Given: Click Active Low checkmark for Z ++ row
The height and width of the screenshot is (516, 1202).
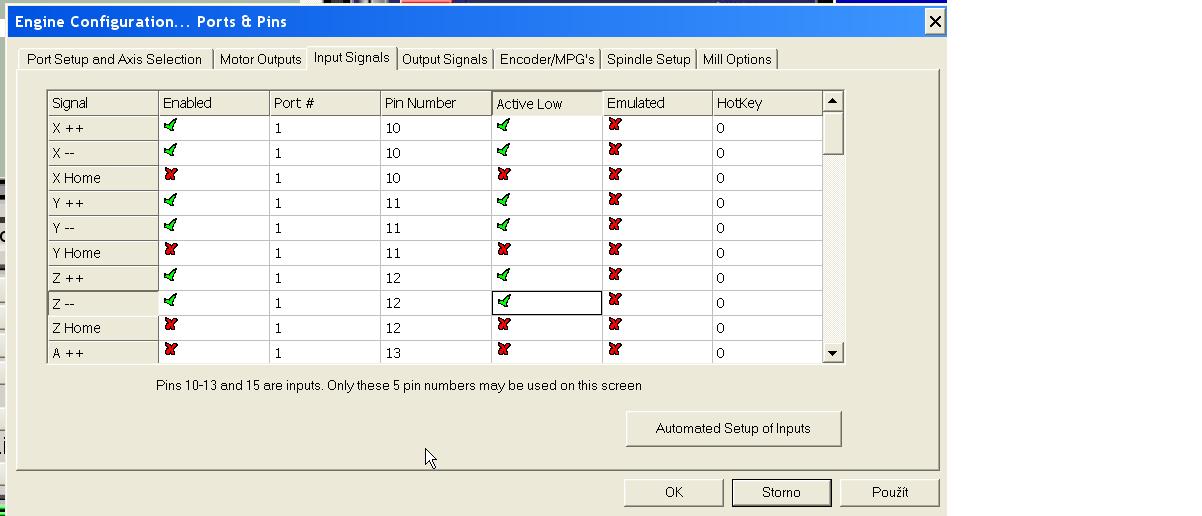Looking at the screenshot, I should 504,275.
